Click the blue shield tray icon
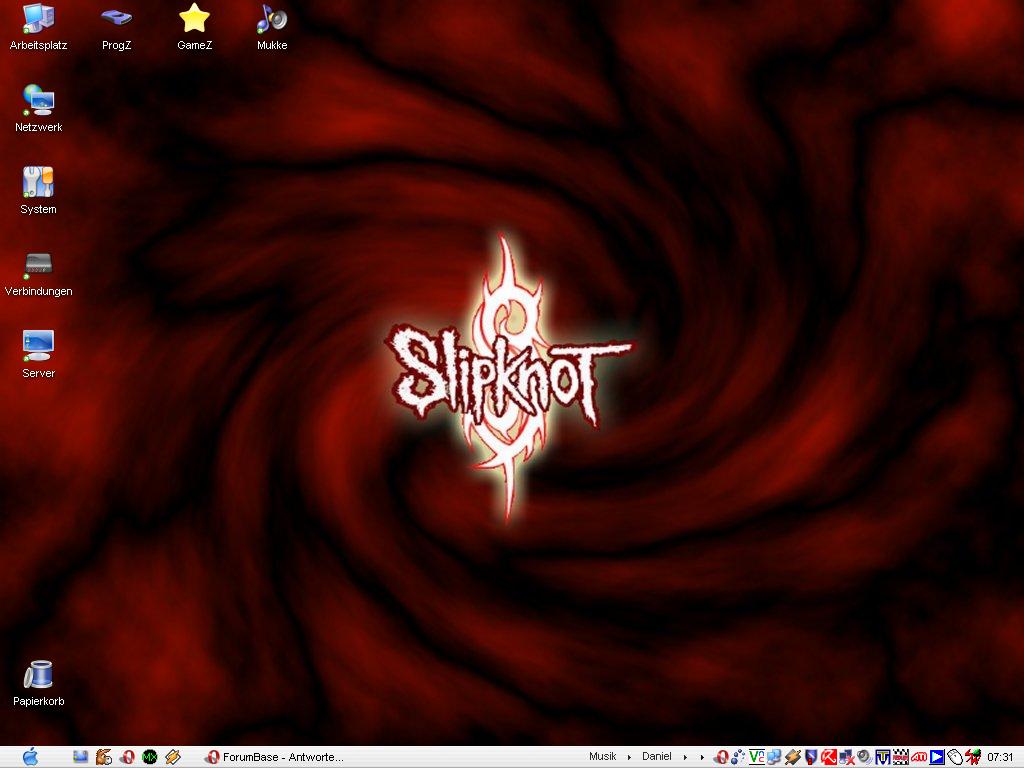Viewport: 1024px width, 768px height. [x=811, y=757]
